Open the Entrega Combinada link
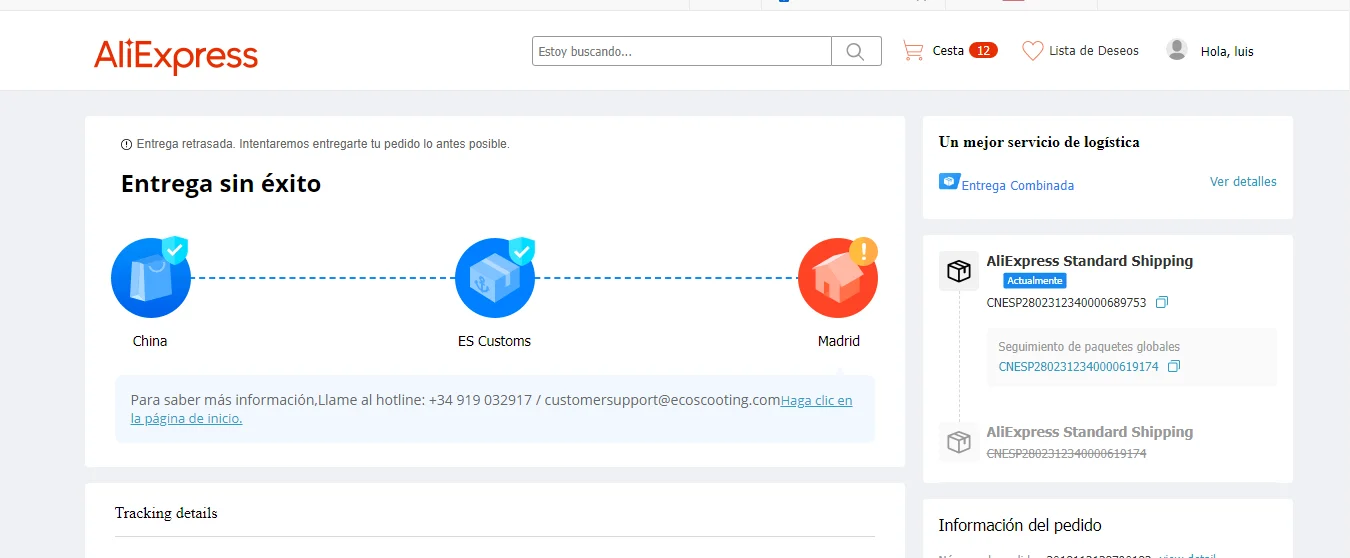The image size is (1350, 558). coord(1018,185)
